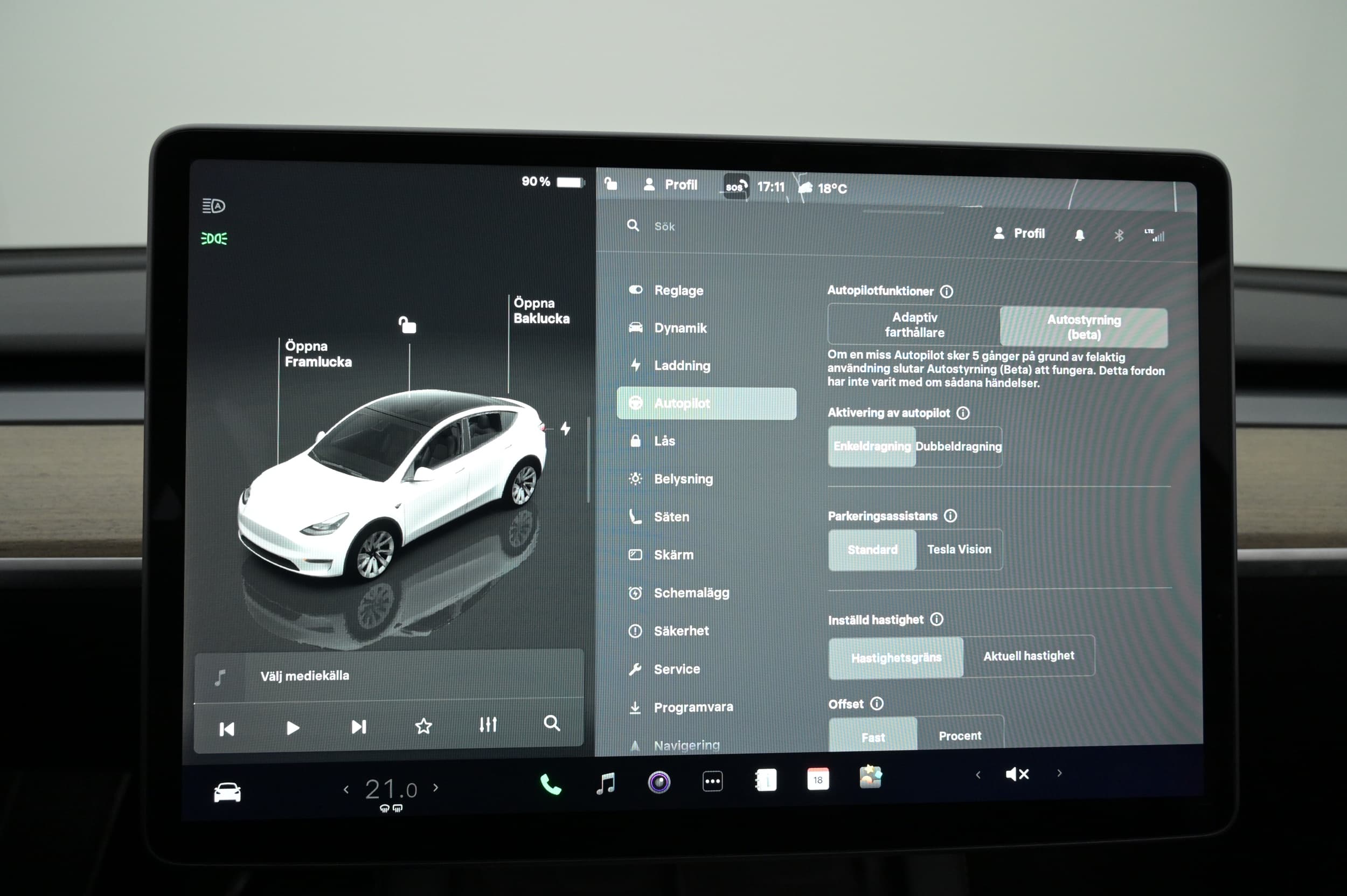
Task: Open notifications bell icon
Action: 1079,235
